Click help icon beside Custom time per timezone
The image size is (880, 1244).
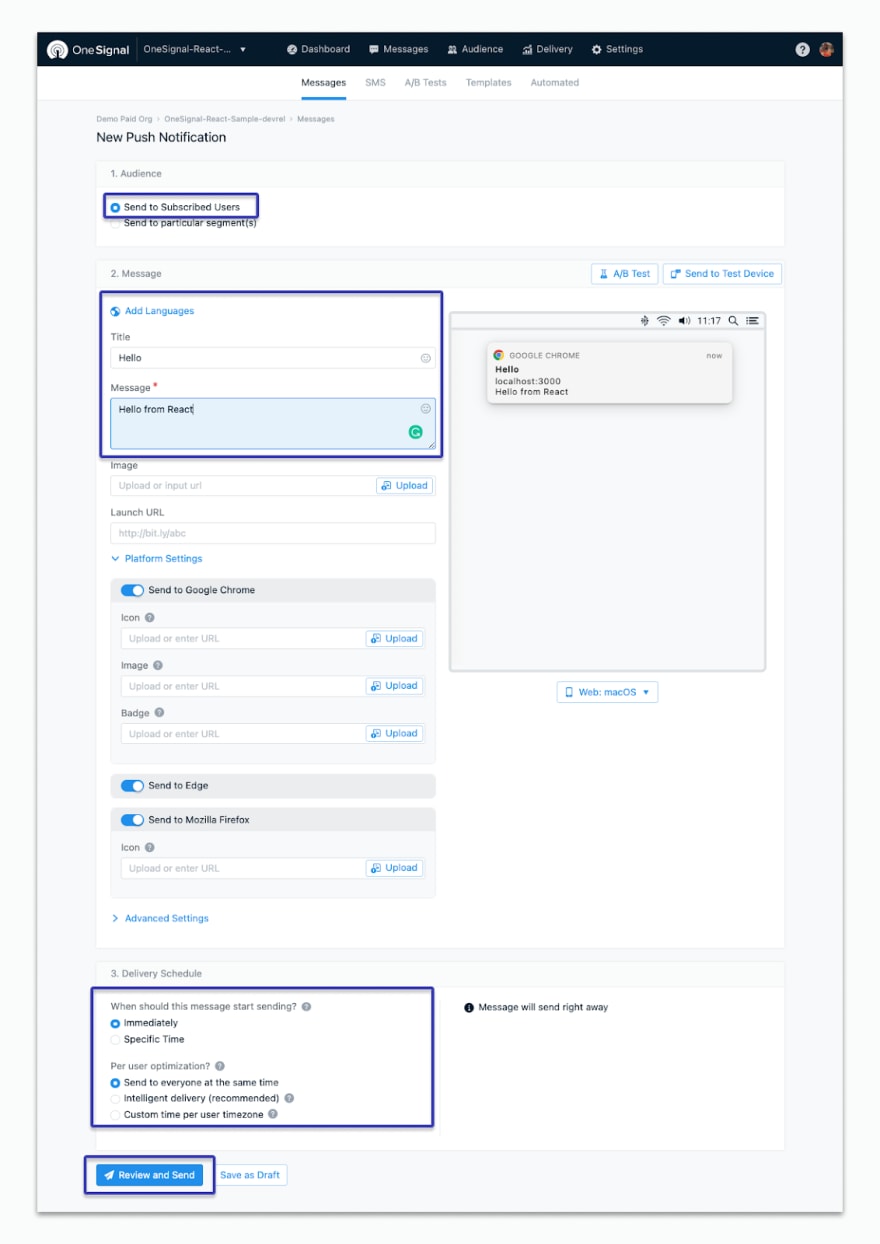[x=273, y=1114]
